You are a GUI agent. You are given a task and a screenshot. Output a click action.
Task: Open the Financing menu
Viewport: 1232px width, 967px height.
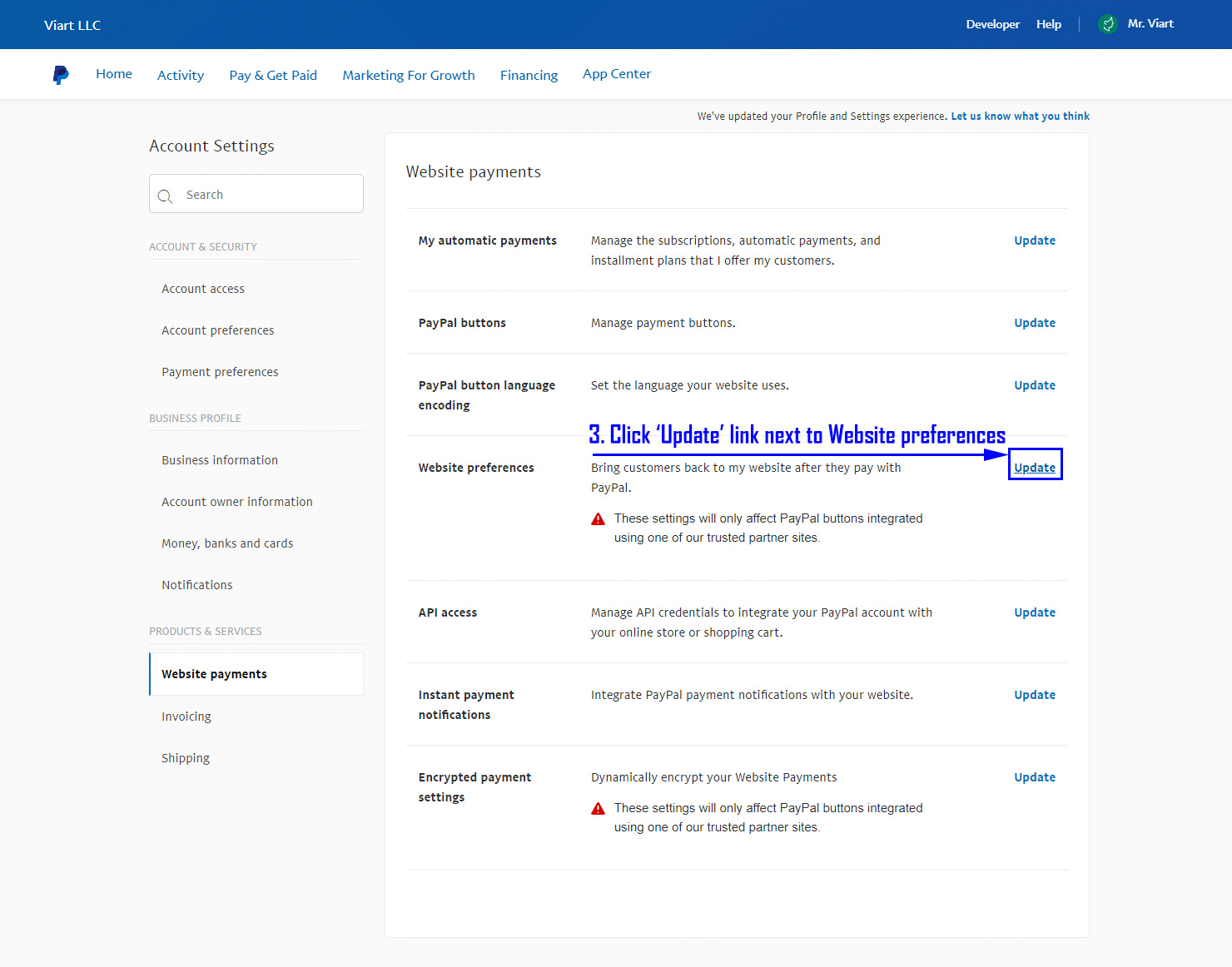click(529, 75)
